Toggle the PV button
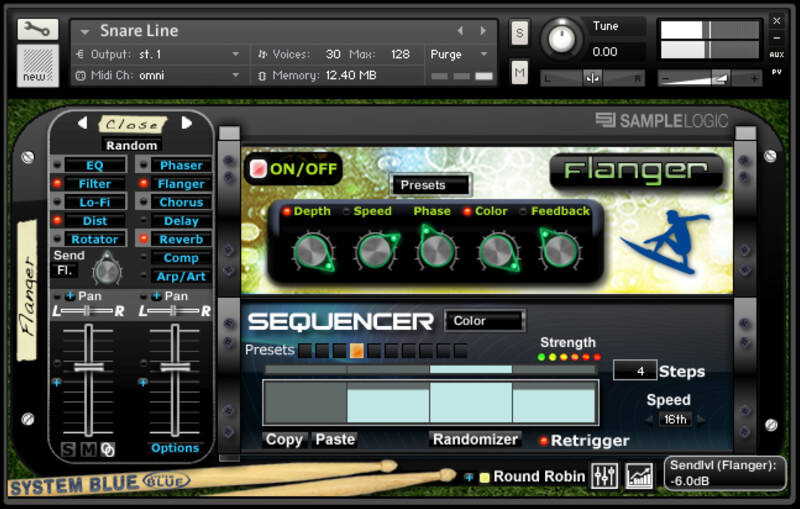 777,72
